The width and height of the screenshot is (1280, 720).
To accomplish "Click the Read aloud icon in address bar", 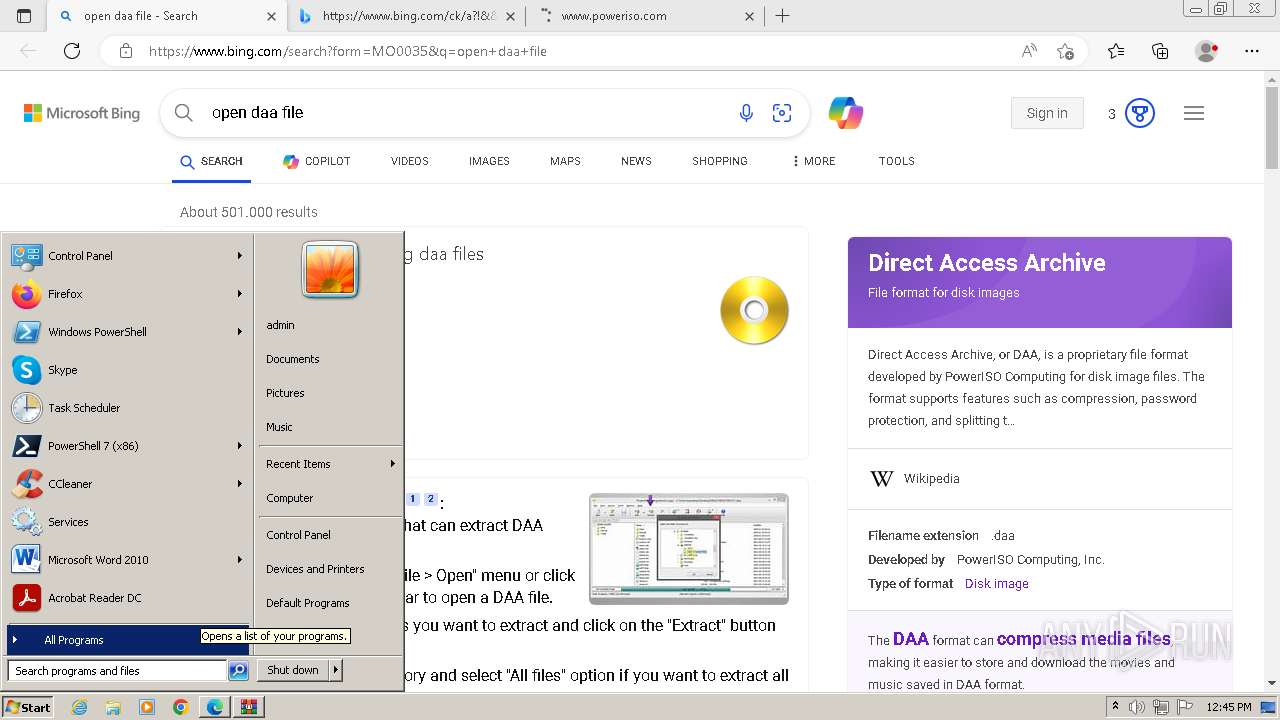I will (x=1029, y=51).
